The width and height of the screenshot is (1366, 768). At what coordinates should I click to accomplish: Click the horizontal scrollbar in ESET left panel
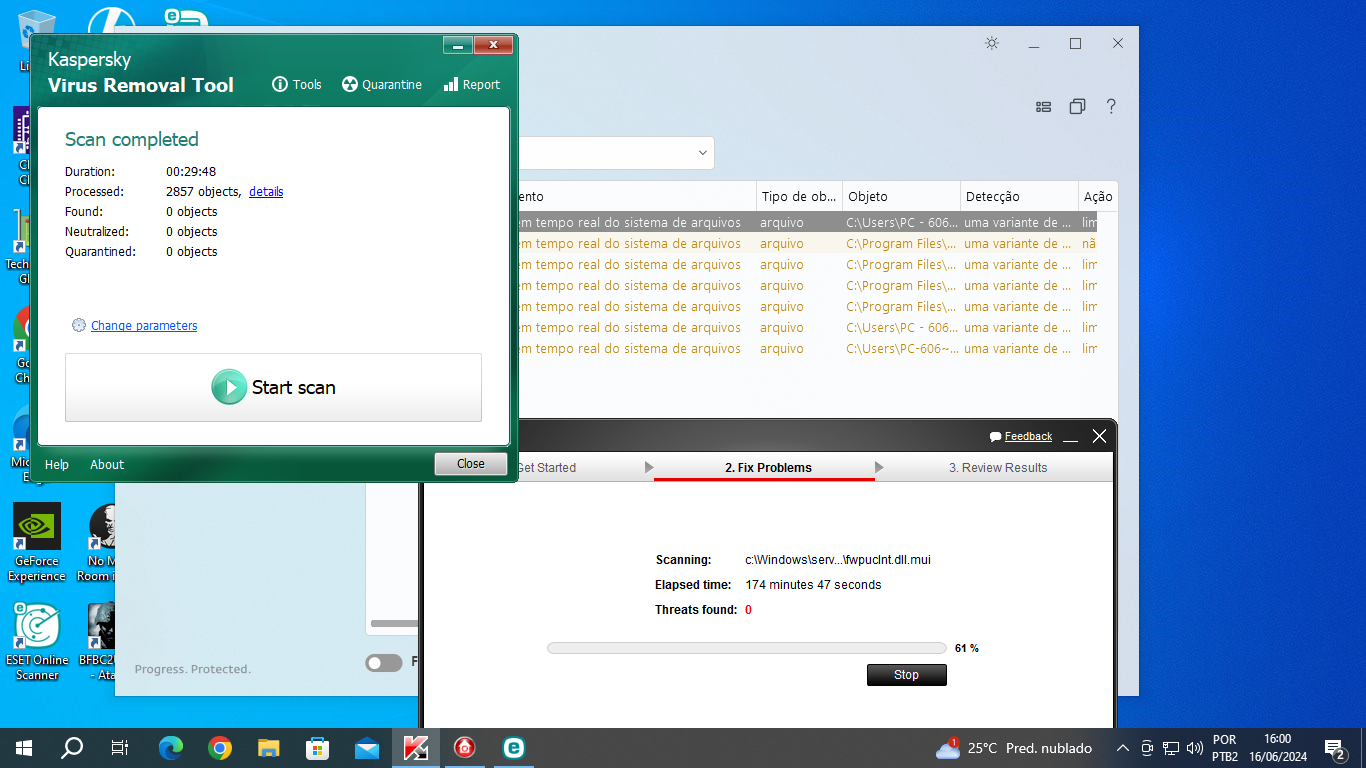[394, 624]
